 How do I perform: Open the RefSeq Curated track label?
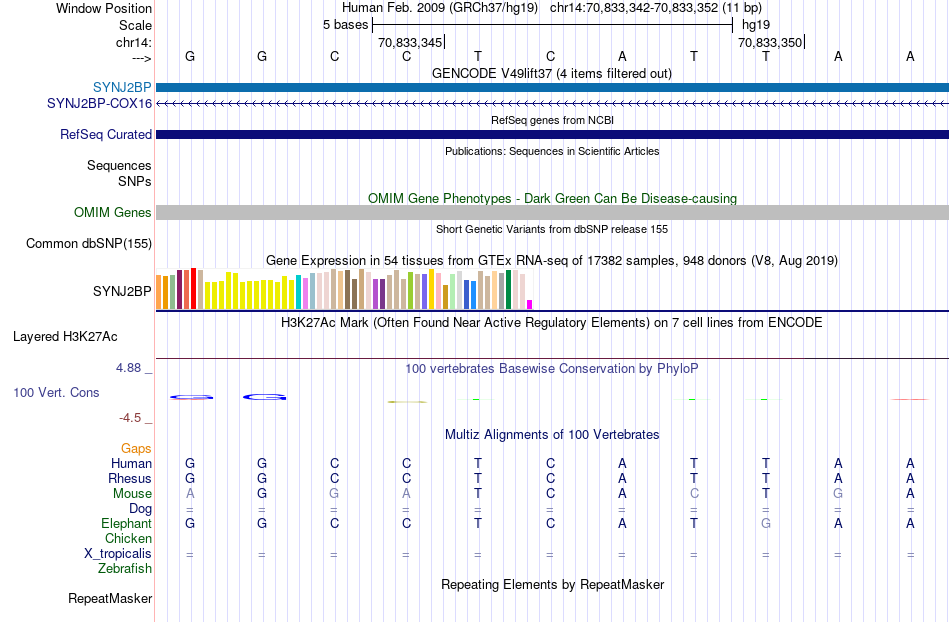tap(105, 134)
